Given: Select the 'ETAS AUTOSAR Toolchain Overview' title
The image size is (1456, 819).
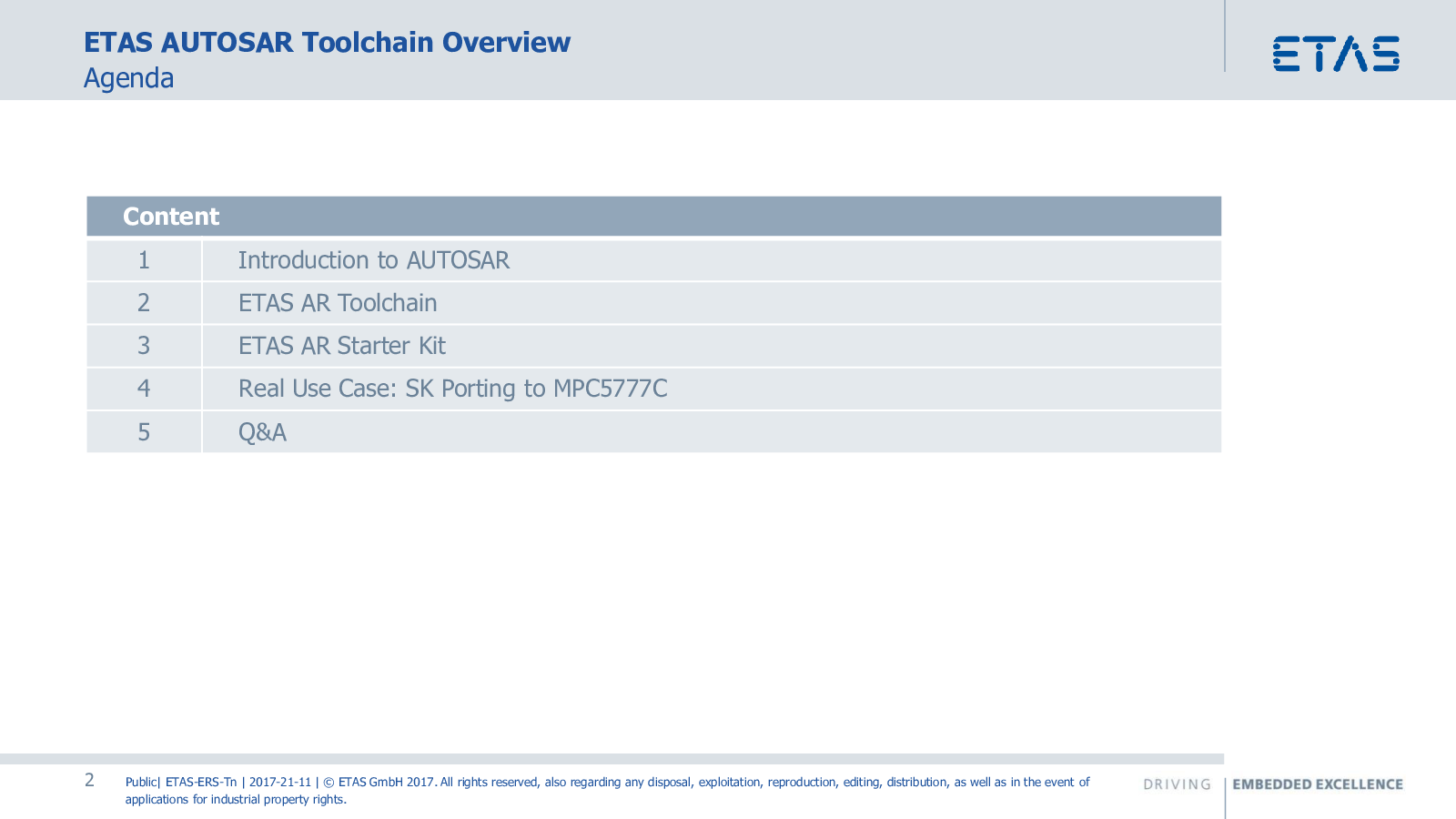Looking at the screenshot, I should [327, 43].
